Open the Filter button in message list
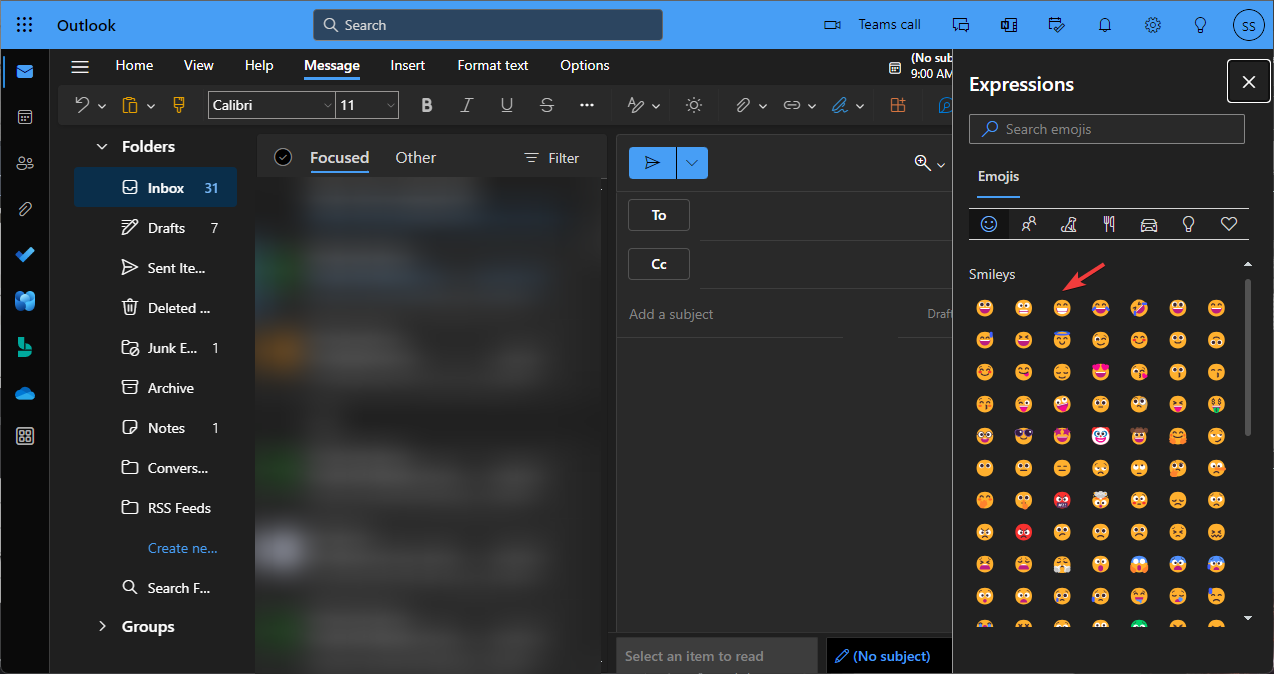Image resolution: width=1274 pixels, height=674 pixels. pos(551,158)
